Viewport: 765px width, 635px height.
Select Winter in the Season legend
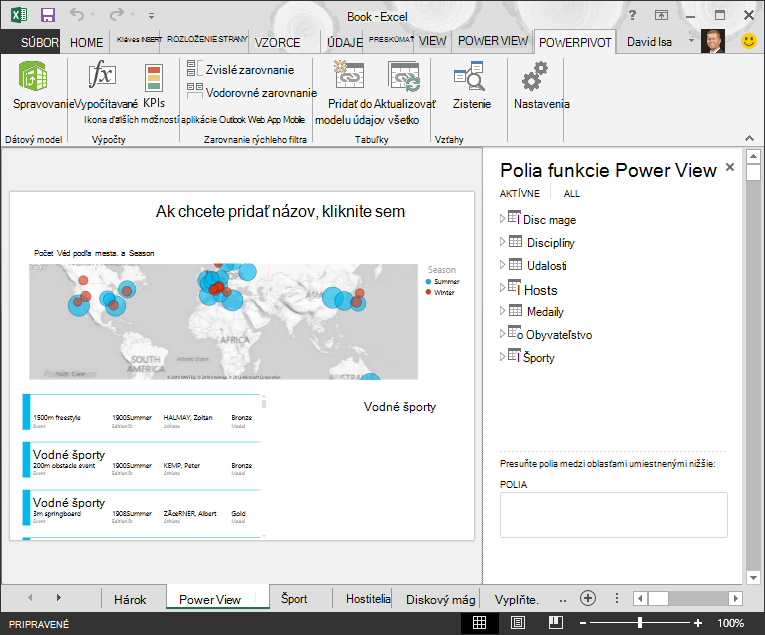pyautogui.click(x=440, y=292)
